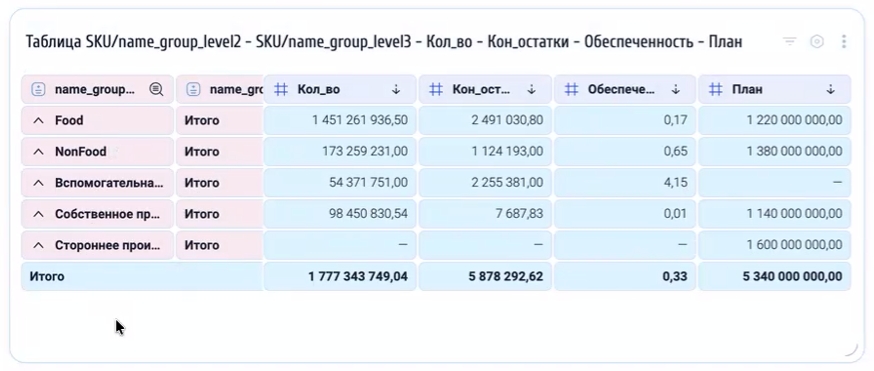Image resolution: width=874 pixels, height=371 pixels.
Task: Collapse the Food row
Action: 38,120
